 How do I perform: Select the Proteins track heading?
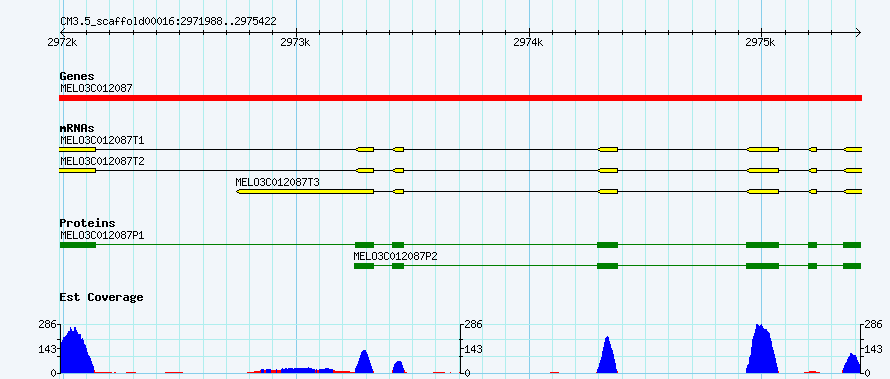click(87, 224)
